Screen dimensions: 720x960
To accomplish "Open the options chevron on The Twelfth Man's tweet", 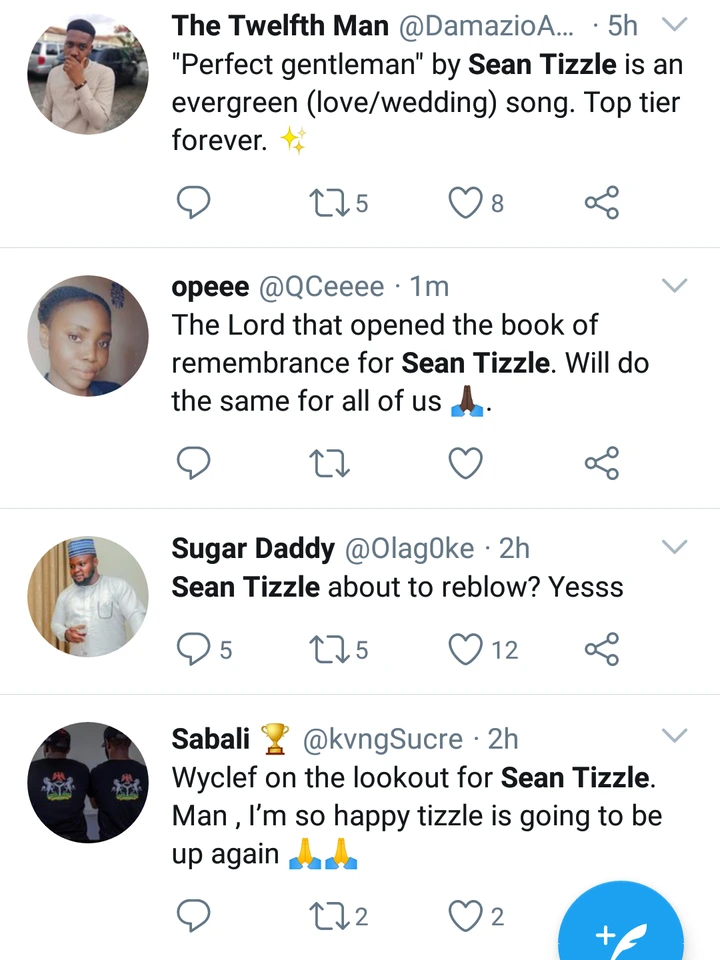I will click(676, 24).
